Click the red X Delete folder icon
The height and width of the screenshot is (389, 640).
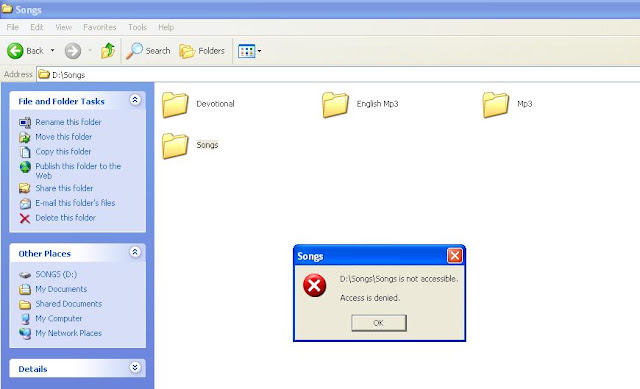point(25,218)
